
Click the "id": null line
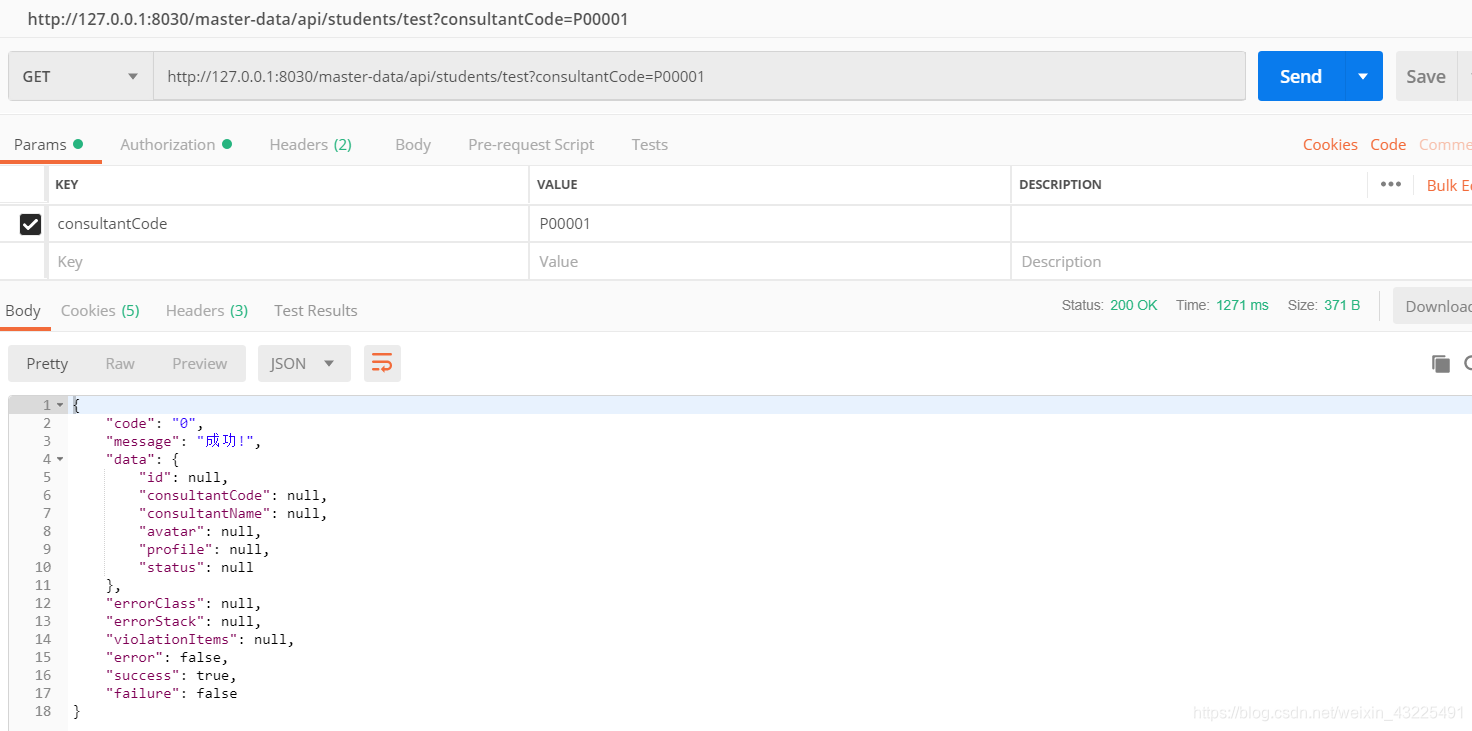183,477
